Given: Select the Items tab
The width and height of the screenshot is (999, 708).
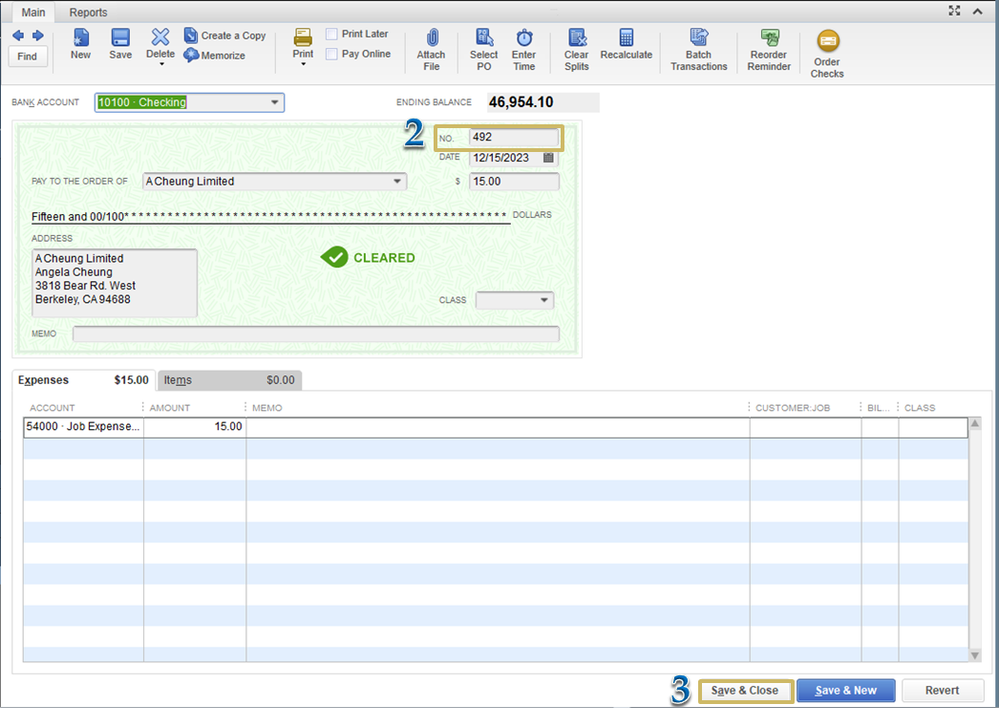Looking at the screenshot, I should [229, 380].
